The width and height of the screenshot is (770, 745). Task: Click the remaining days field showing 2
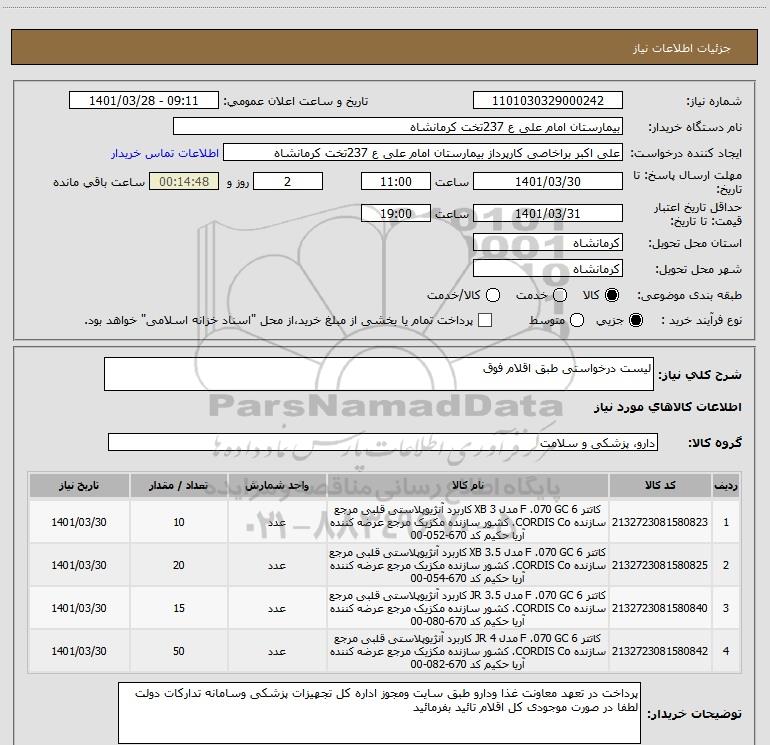[288, 181]
